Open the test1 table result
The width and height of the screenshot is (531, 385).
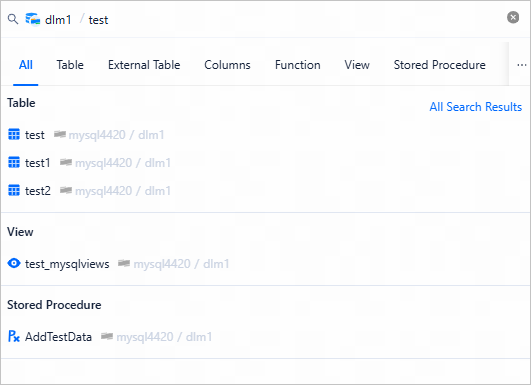(38, 163)
